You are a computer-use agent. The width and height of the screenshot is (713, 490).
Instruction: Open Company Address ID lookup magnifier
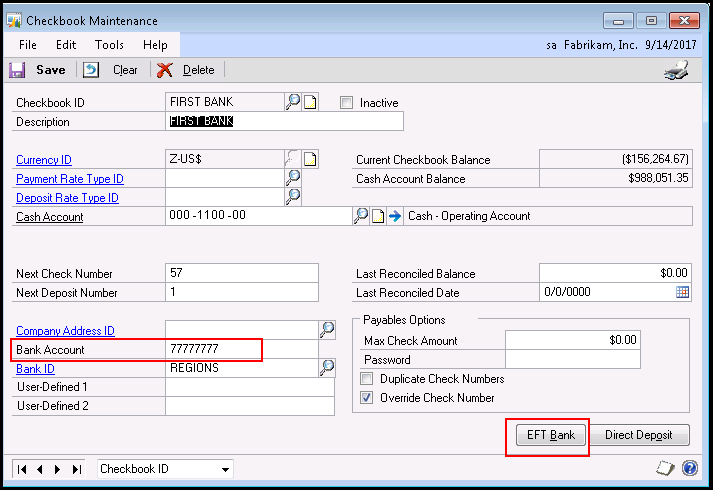point(327,330)
